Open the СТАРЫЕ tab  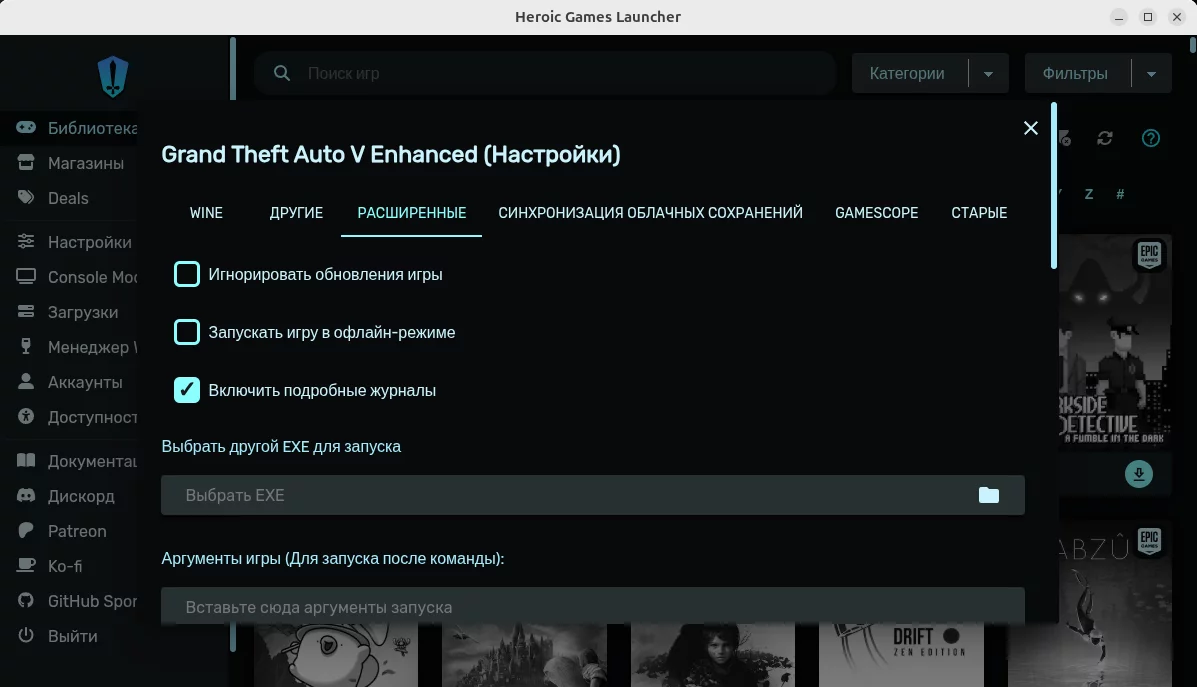pyautogui.click(x=979, y=213)
